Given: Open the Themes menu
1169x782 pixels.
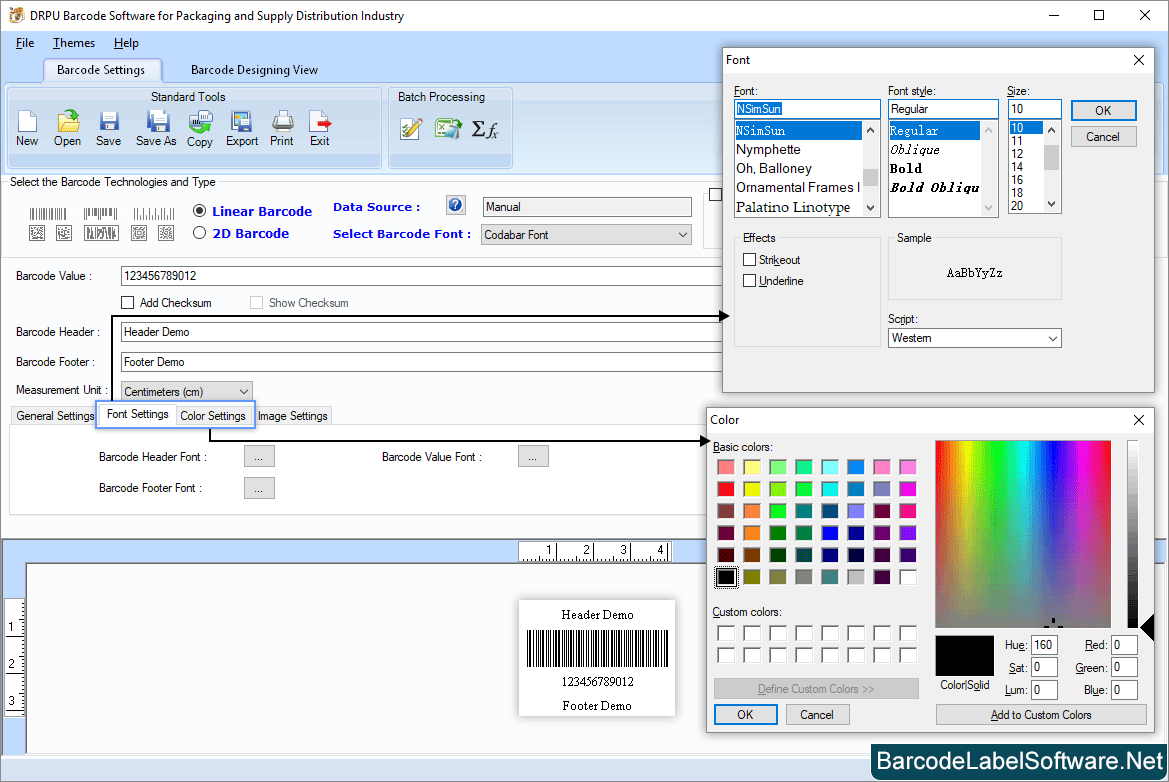Looking at the screenshot, I should pyautogui.click(x=73, y=43).
